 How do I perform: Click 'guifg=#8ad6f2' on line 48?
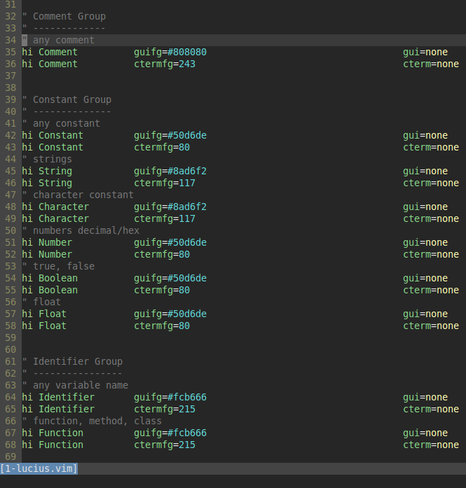coord(170,207)
